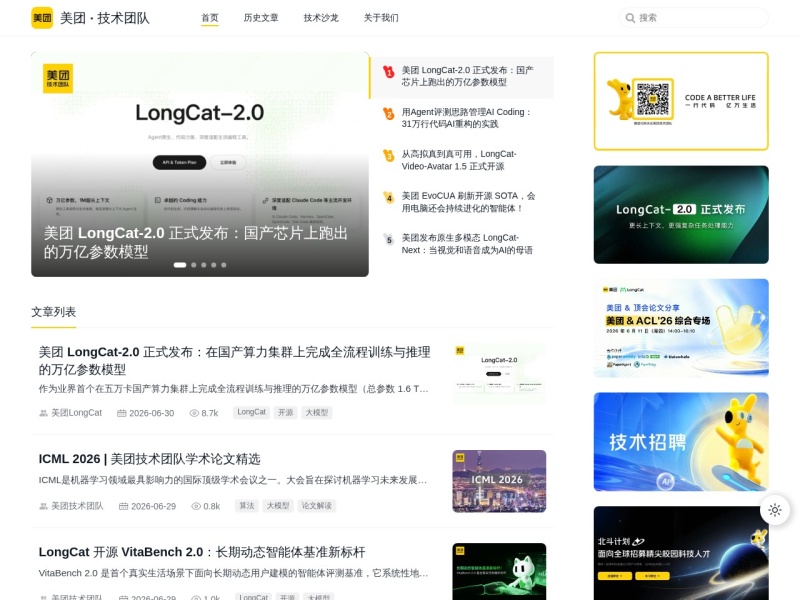
Task: Open article ICML 2026 美团技术团队学术论文精选
Action: pos(149,459)
